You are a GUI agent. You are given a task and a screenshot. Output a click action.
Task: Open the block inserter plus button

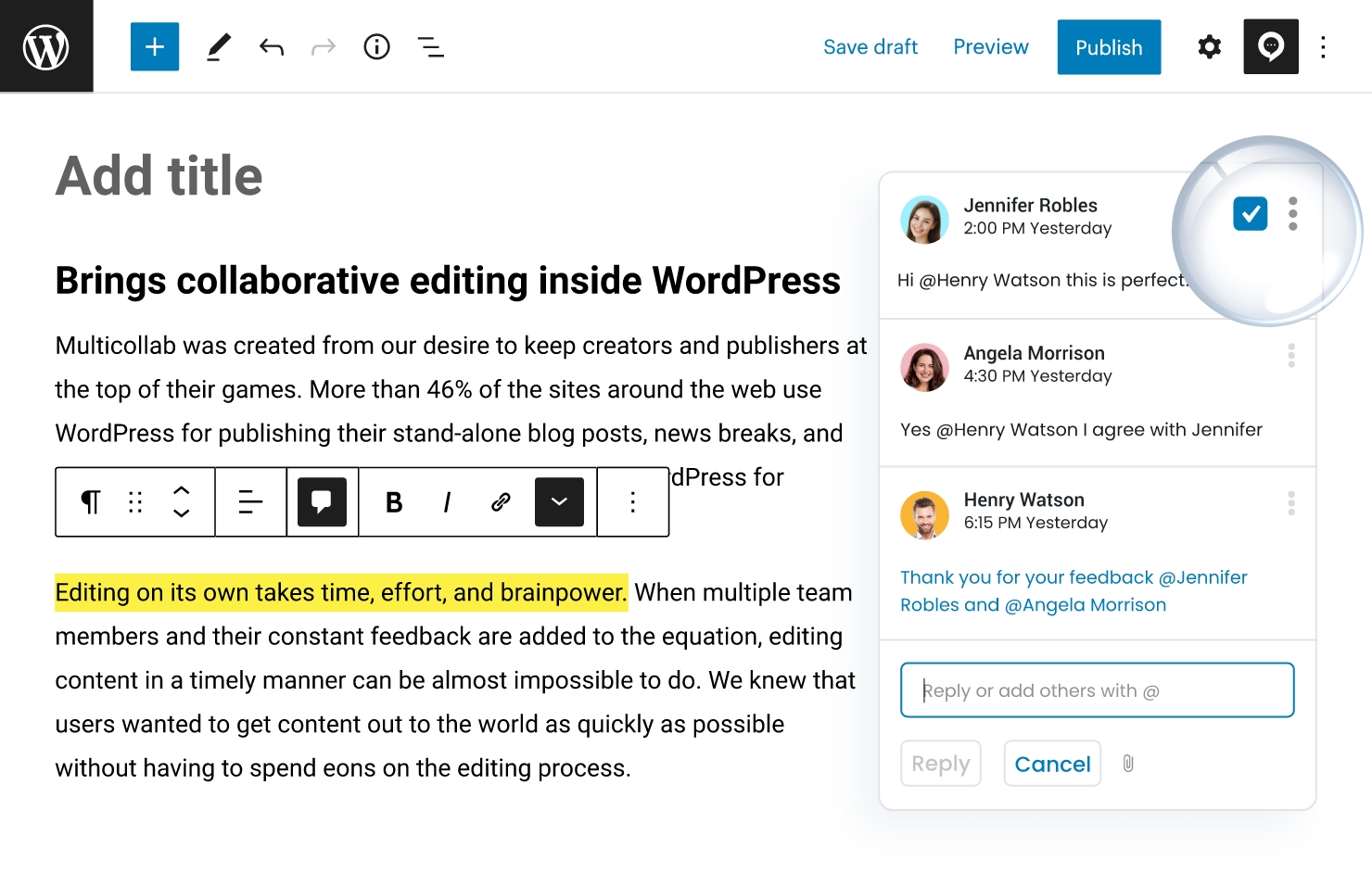[x=155, y=46]
